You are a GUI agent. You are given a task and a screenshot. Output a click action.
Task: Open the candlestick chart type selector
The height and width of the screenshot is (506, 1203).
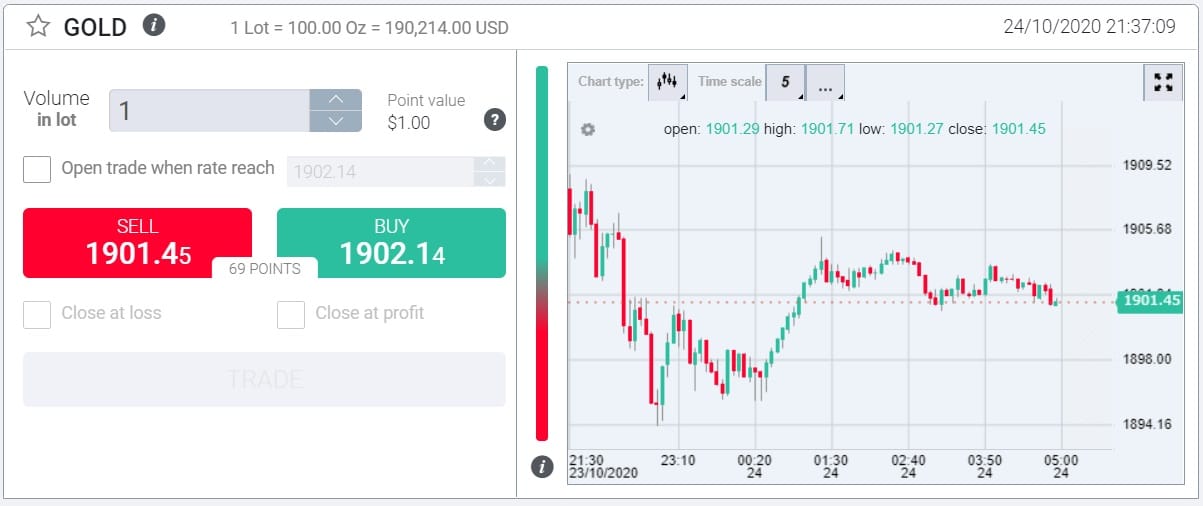point(667,83)
